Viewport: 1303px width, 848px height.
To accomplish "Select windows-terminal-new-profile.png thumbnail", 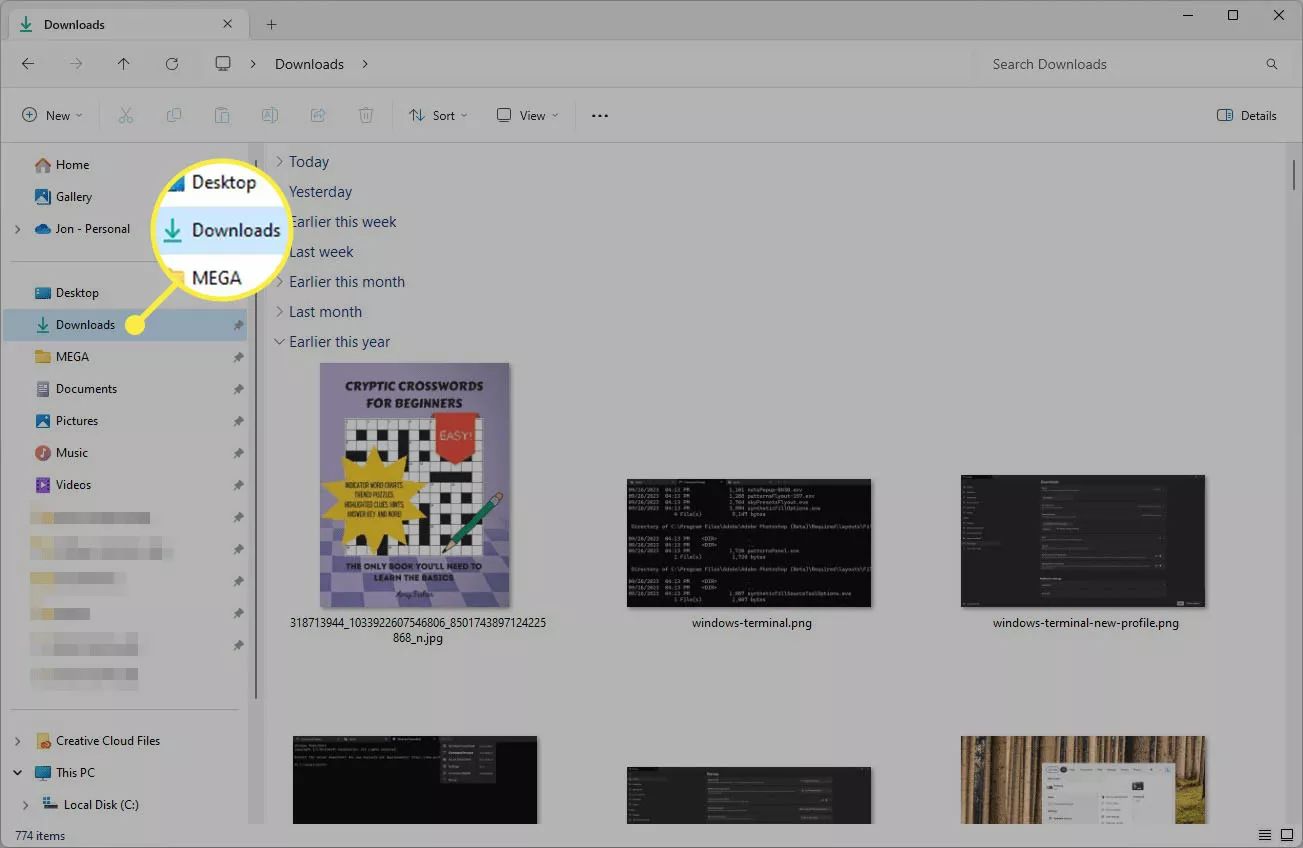I will 1083,540.
